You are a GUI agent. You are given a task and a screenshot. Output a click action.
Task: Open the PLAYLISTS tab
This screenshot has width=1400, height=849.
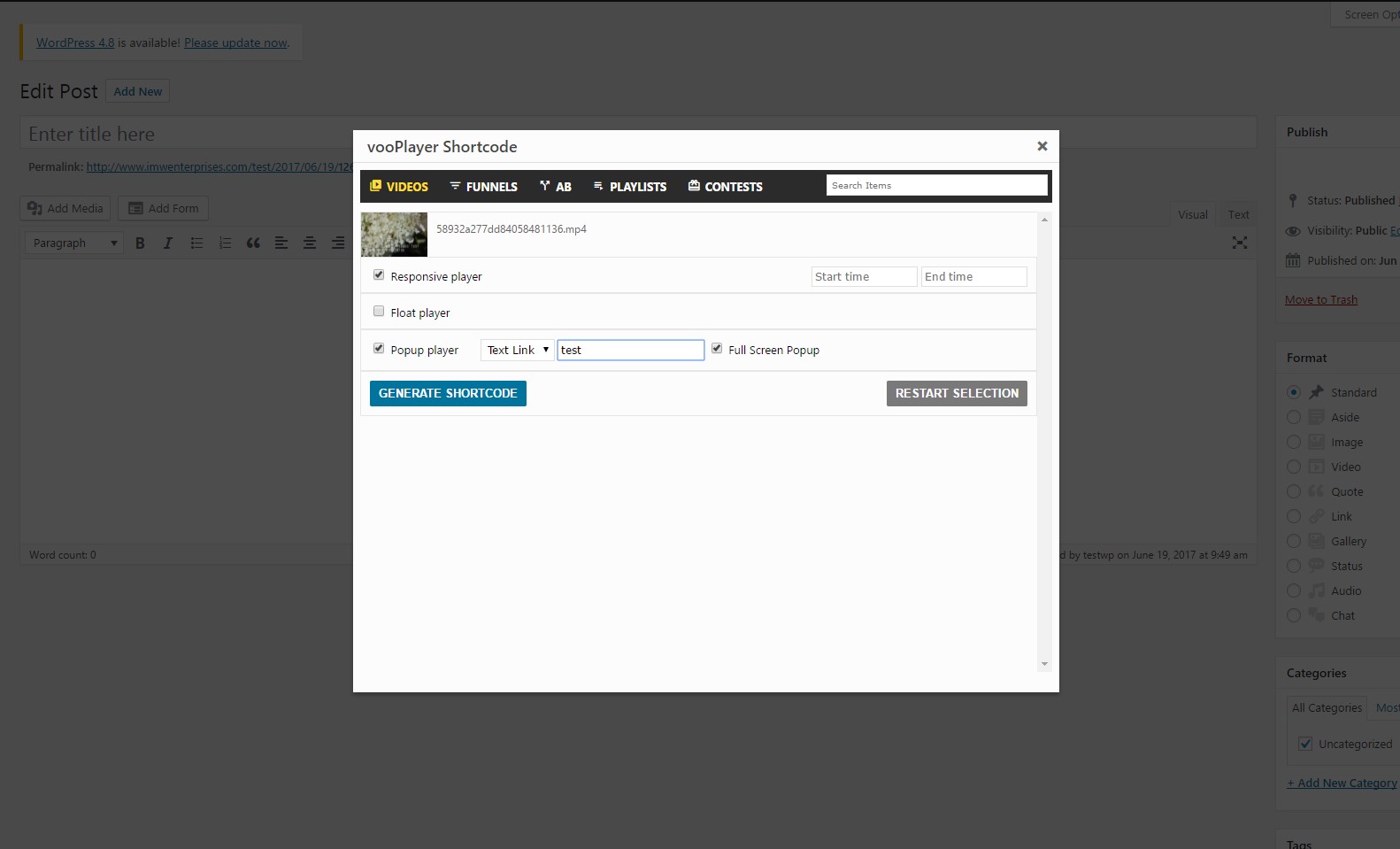coord(629,187)
